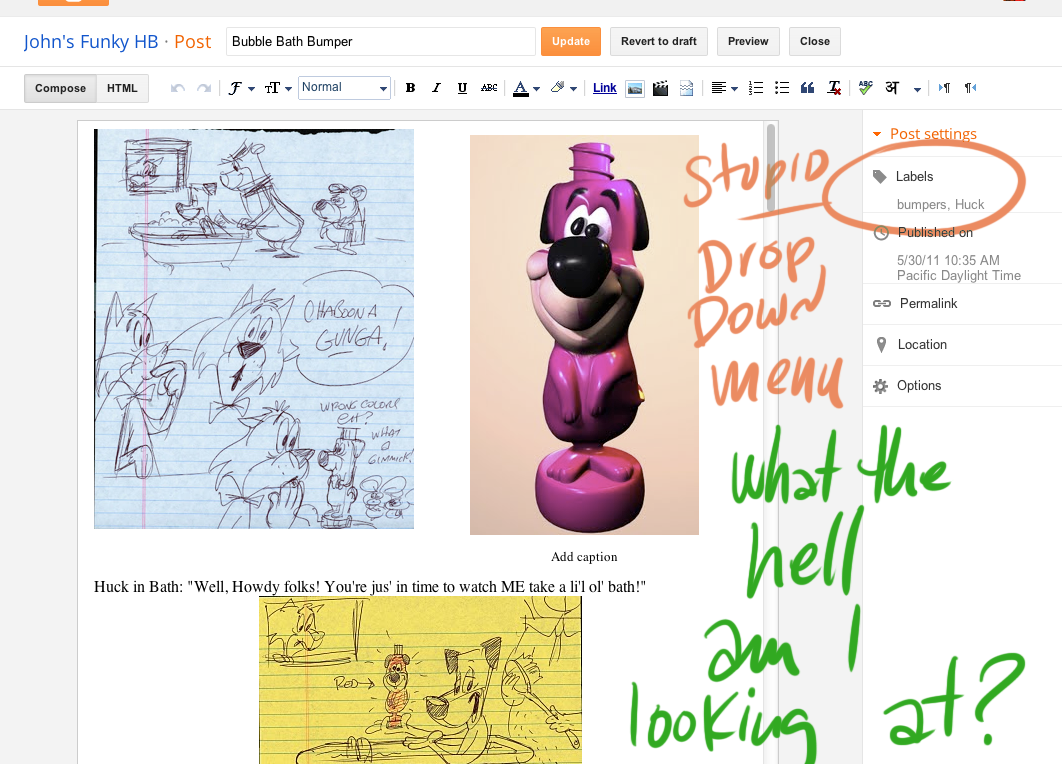
Task: Click the spell check icon
Action: pos(865,87)
